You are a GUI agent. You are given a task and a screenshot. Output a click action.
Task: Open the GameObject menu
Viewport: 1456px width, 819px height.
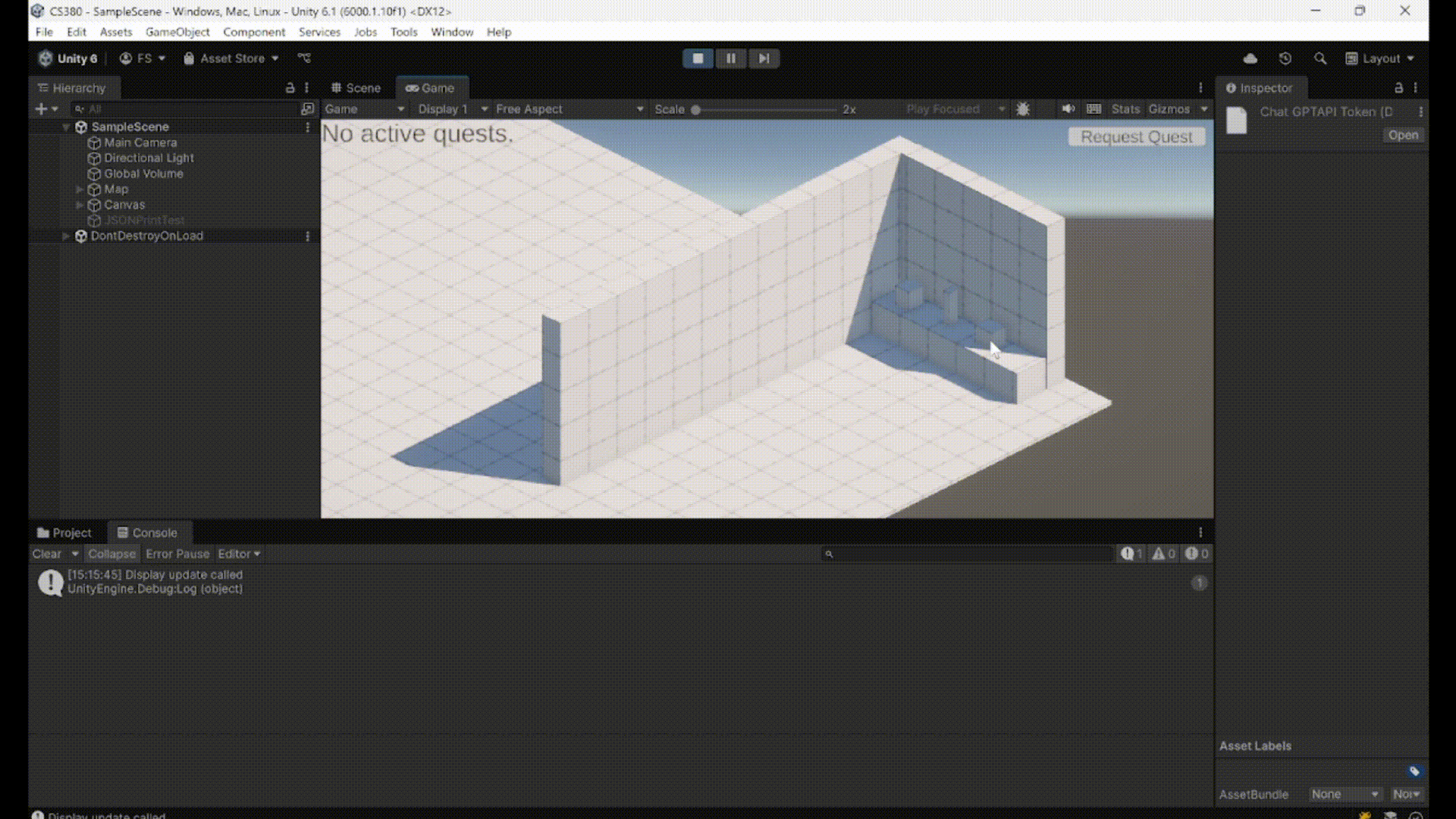pos(177,32)
